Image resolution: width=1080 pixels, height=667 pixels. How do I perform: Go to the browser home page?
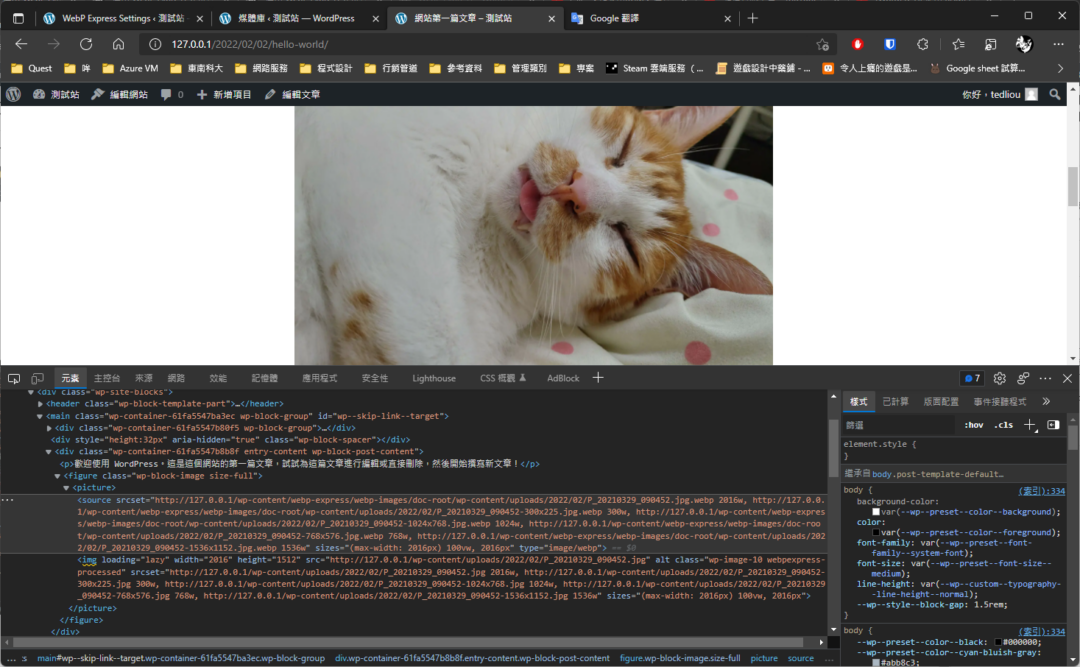(x=118, y=44)
